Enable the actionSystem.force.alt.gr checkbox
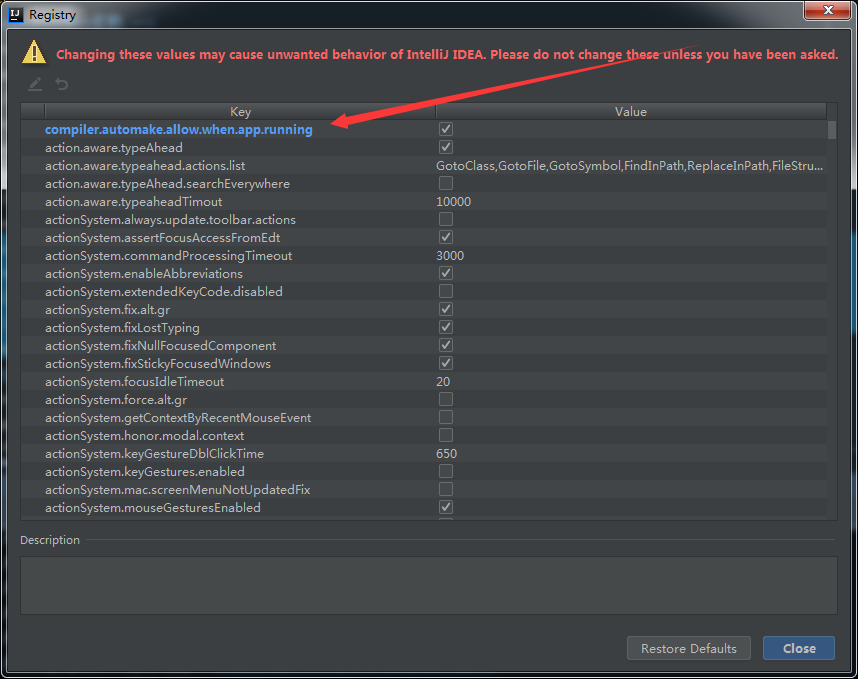 445,399
